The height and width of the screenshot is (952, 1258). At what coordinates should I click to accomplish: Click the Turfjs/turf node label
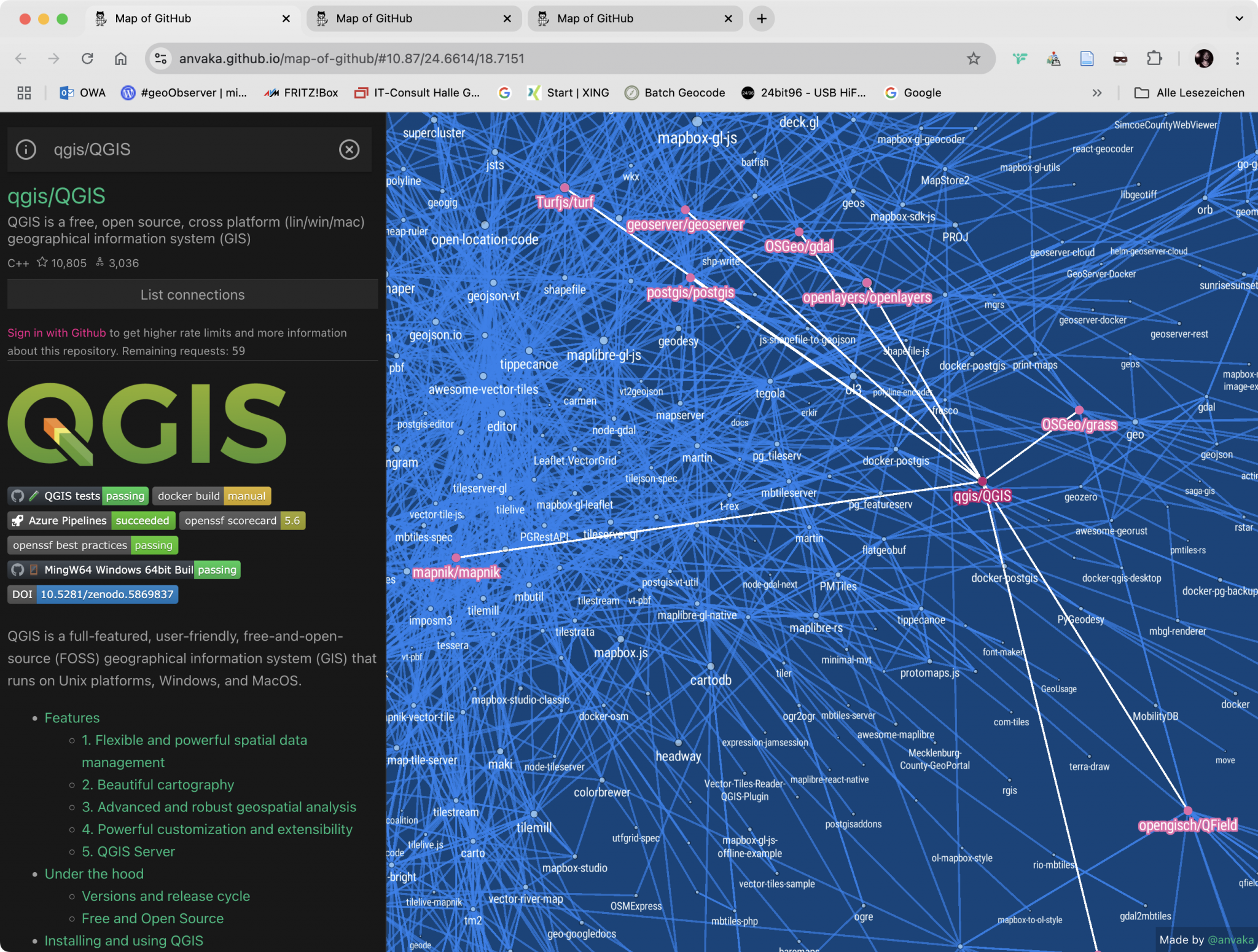click(x=565, y=202)
